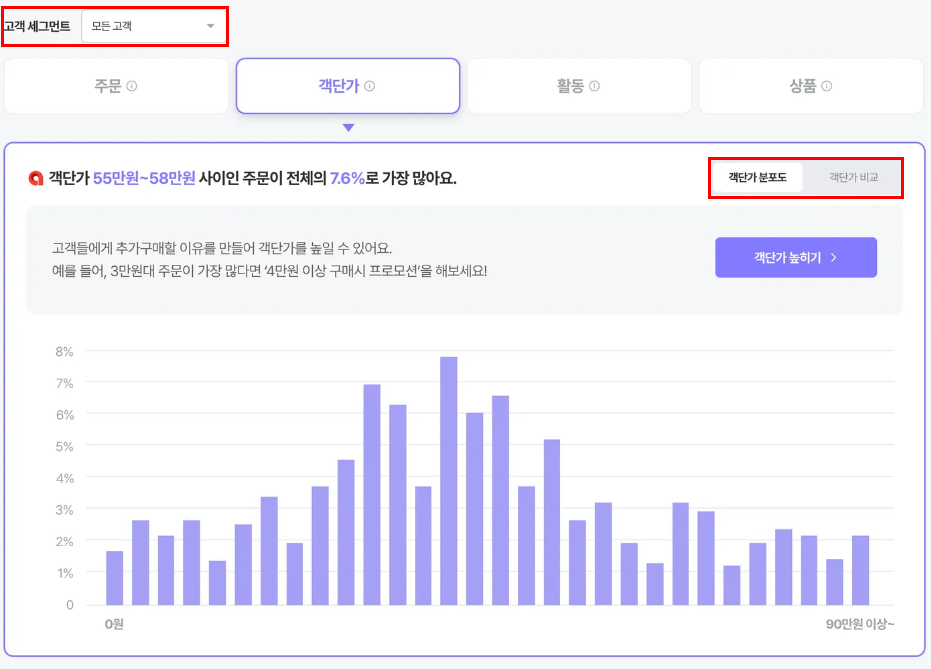Click the info icon beside 활동
This screenshot has height=669, width=931.
pyautogui.click(x=594, y=86)
